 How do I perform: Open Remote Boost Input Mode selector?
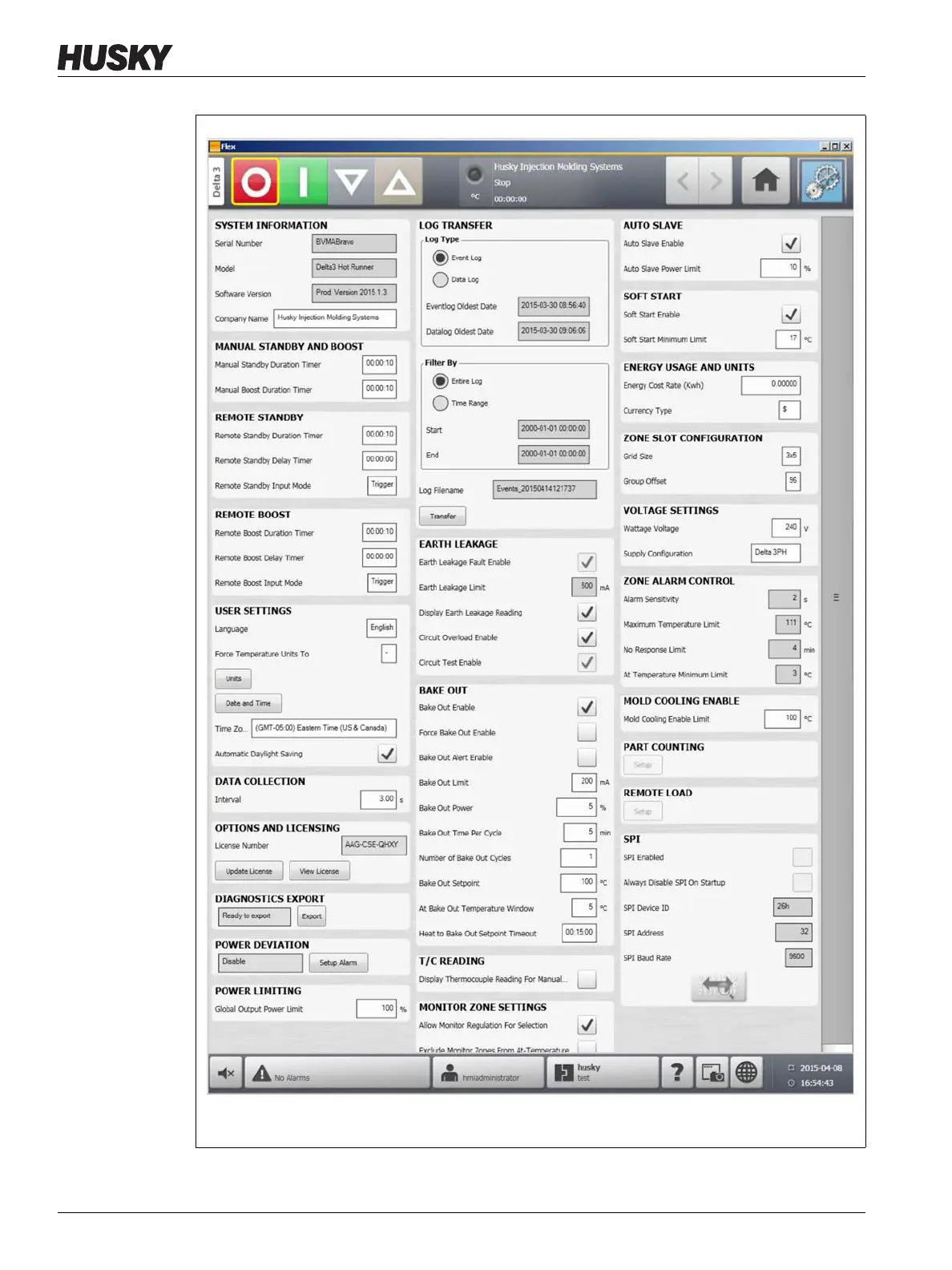382,582
